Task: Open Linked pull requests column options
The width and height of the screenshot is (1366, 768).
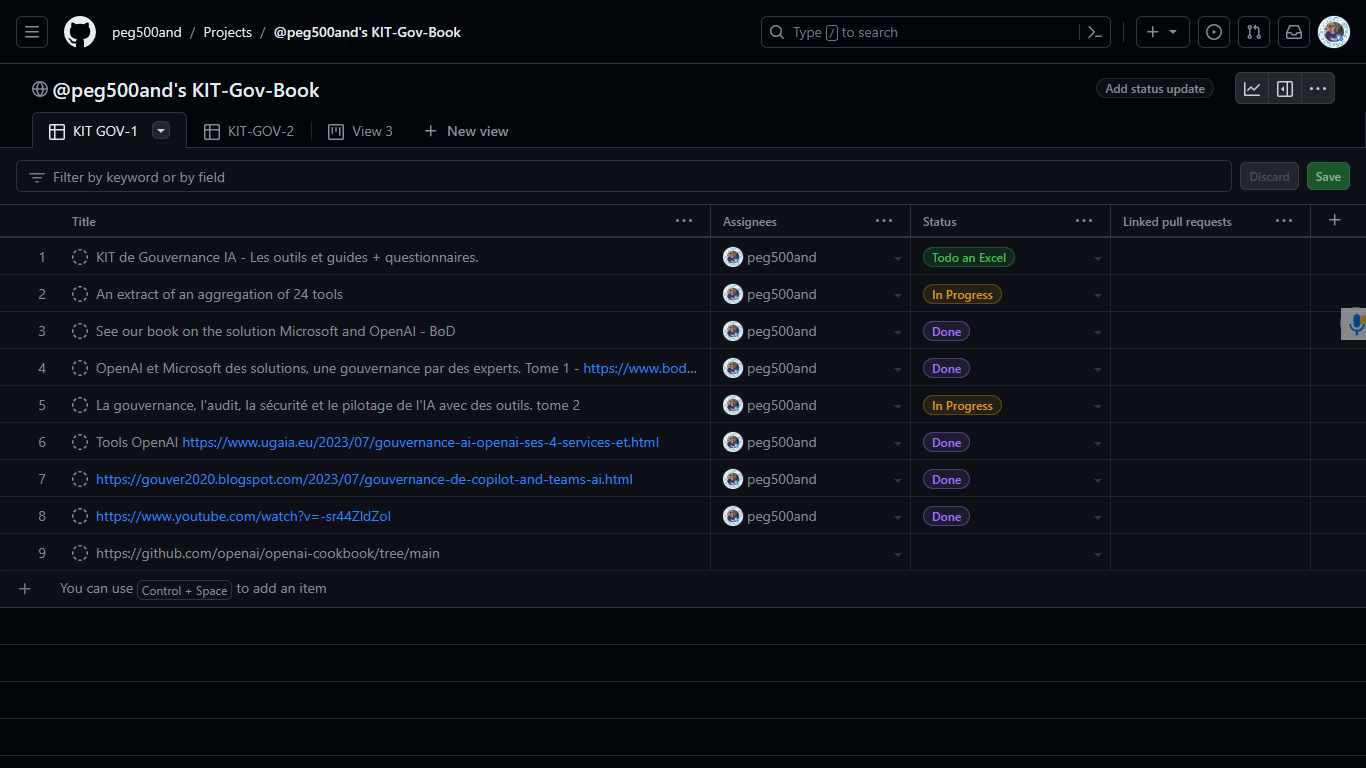Action: tap(1284, 221)
